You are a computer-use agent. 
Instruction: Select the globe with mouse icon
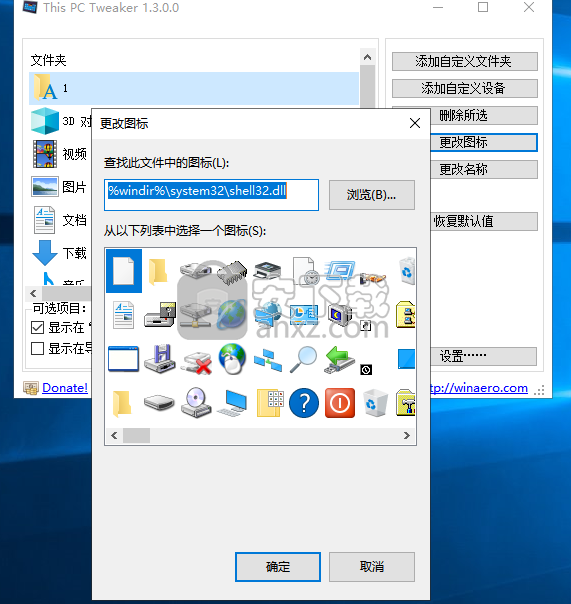tap(232, 359)
